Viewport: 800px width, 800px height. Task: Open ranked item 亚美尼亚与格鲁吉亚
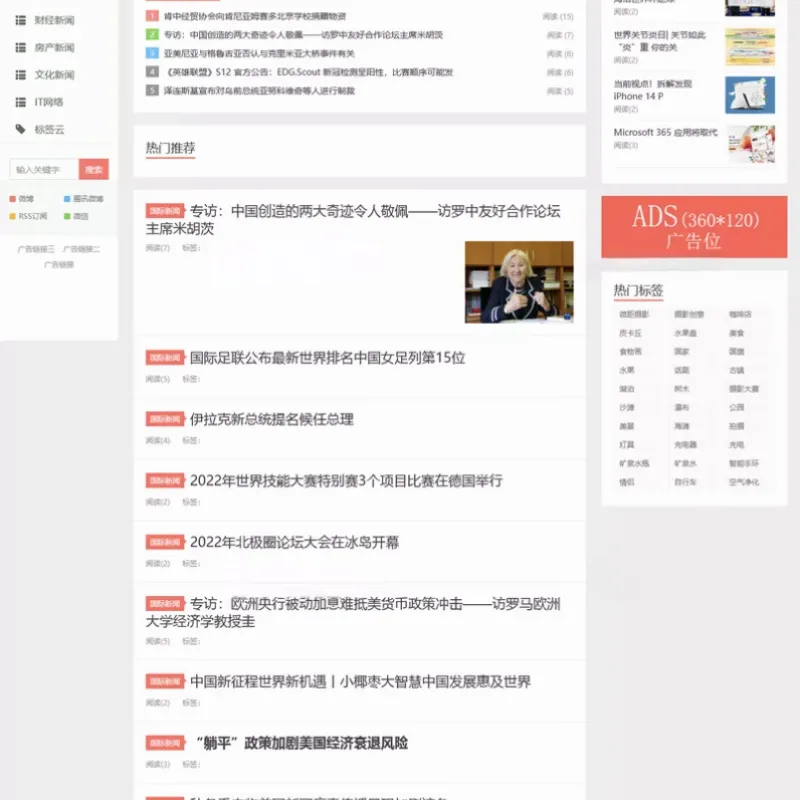pos(259,53)
